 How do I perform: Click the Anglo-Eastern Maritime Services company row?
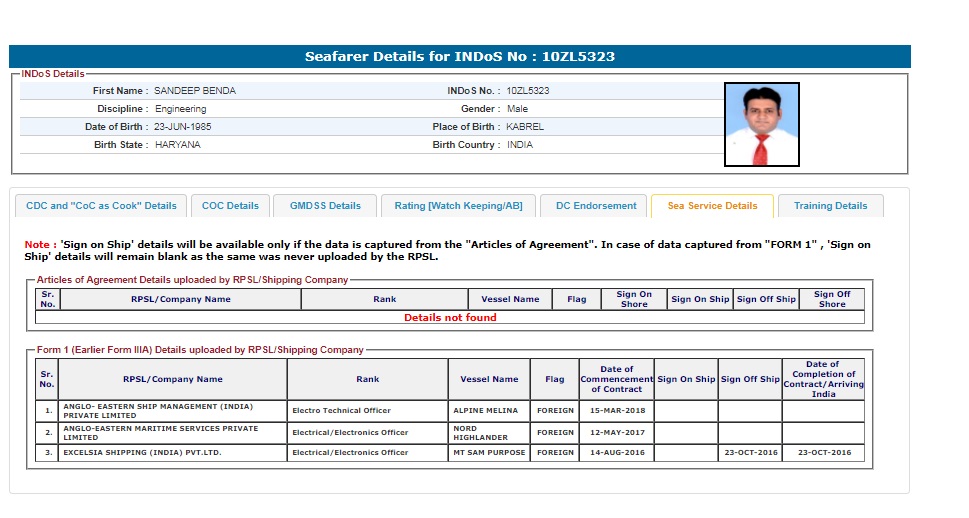click(x=172, y=433)
